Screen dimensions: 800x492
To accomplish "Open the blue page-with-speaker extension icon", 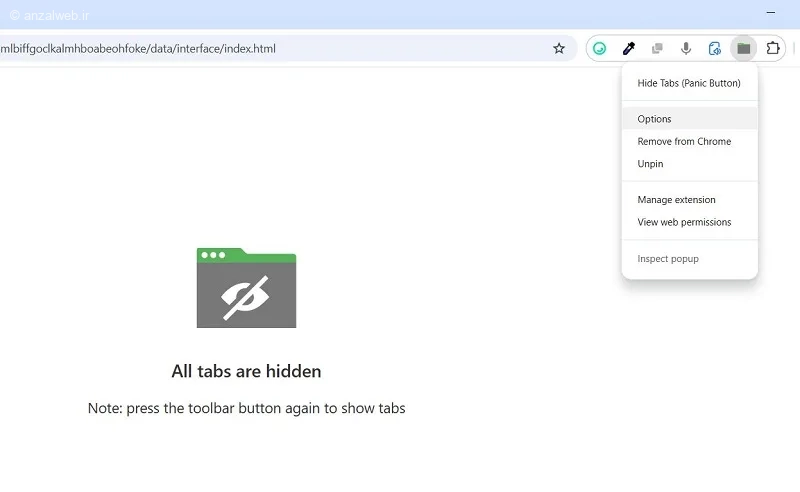I will coord(715,48).
